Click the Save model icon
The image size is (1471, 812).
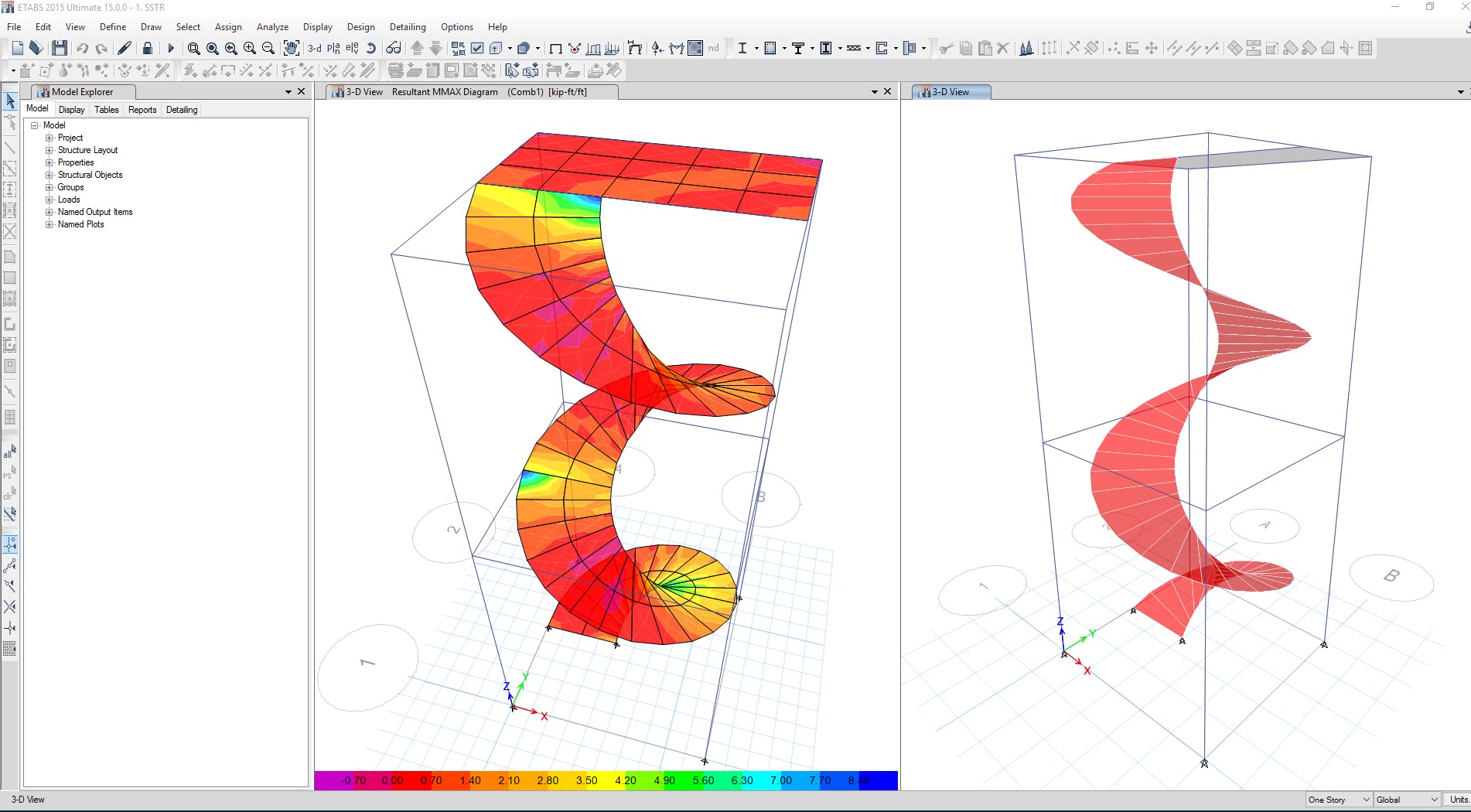coord(60,48)
